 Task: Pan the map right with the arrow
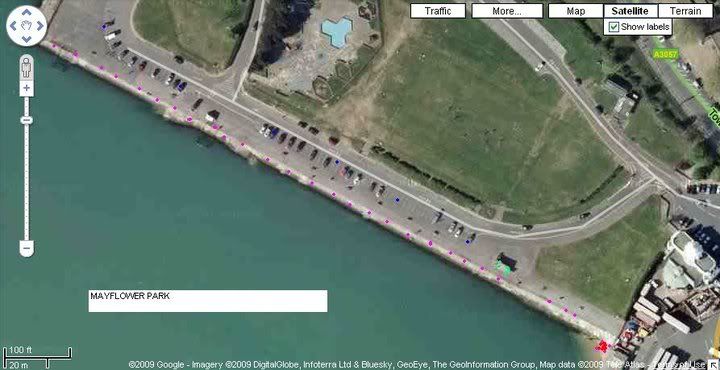[x=40, y=26]
